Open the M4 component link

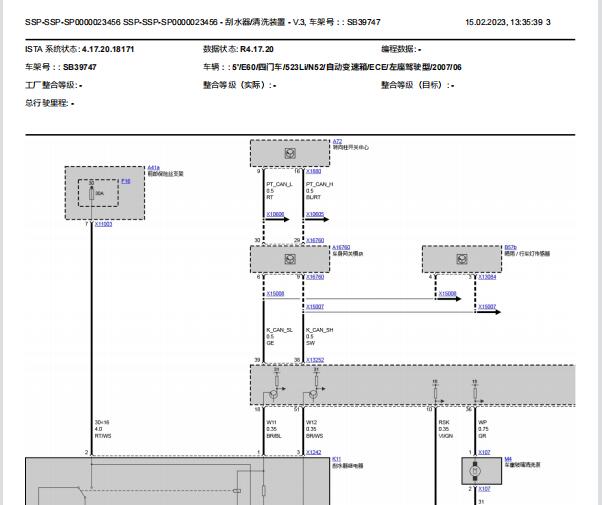pyautogui.click(x=508, y=459)
